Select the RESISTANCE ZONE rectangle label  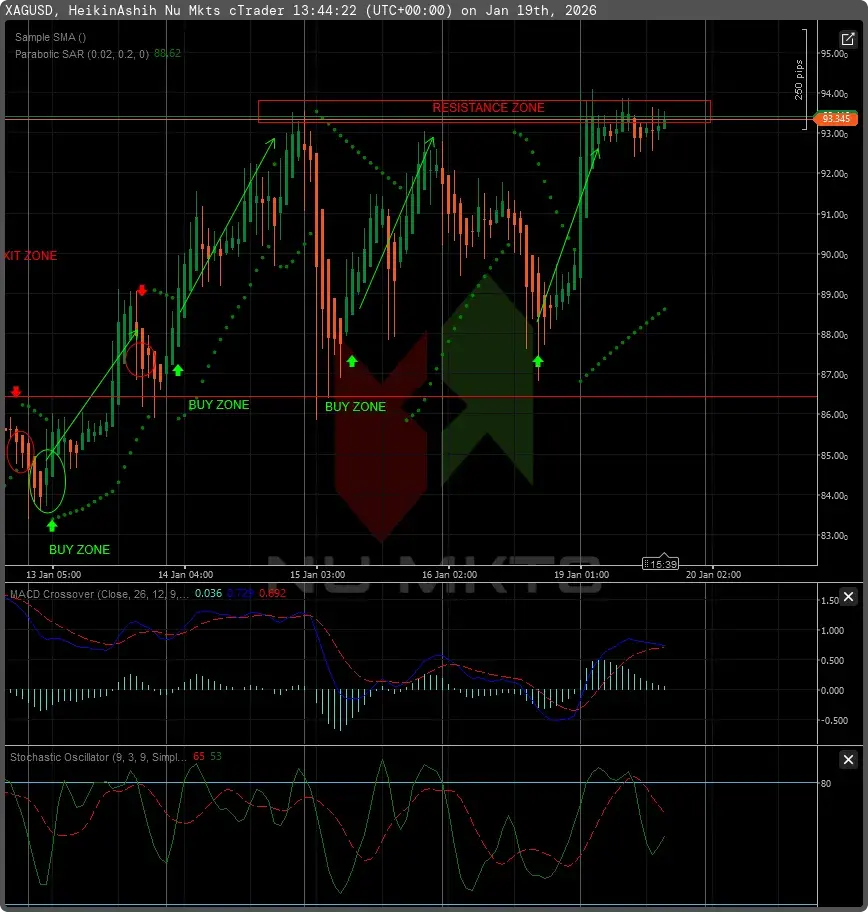coord(488,108)
